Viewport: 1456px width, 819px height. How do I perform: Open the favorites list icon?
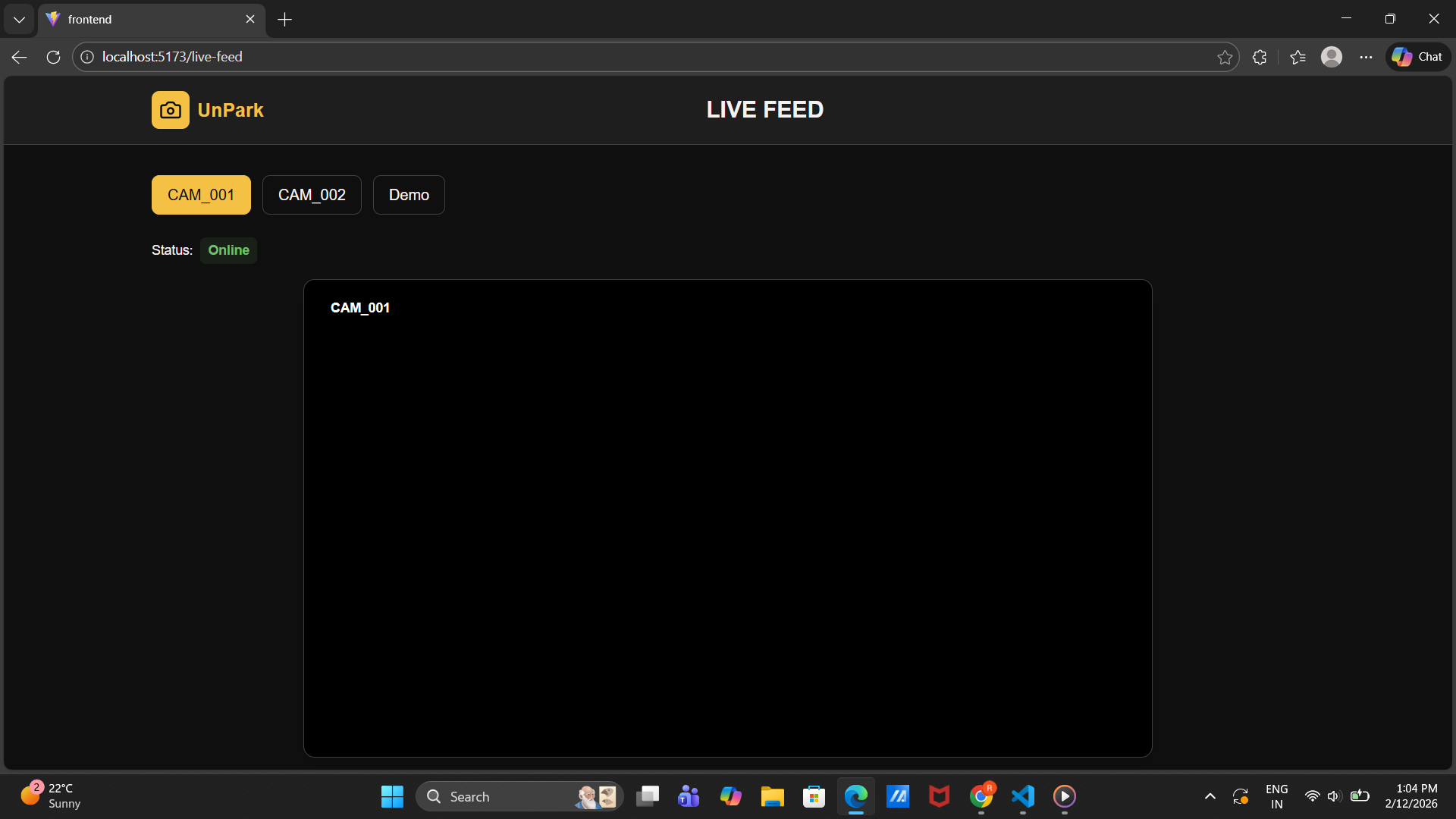1298,57
